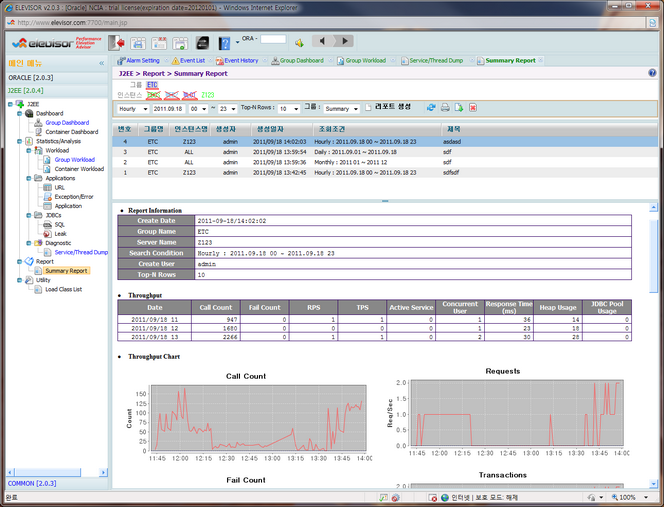Viewport: 664px width, 507px height.
Task: Click the date field 2011.09.18
Action: tap(169, 109)
